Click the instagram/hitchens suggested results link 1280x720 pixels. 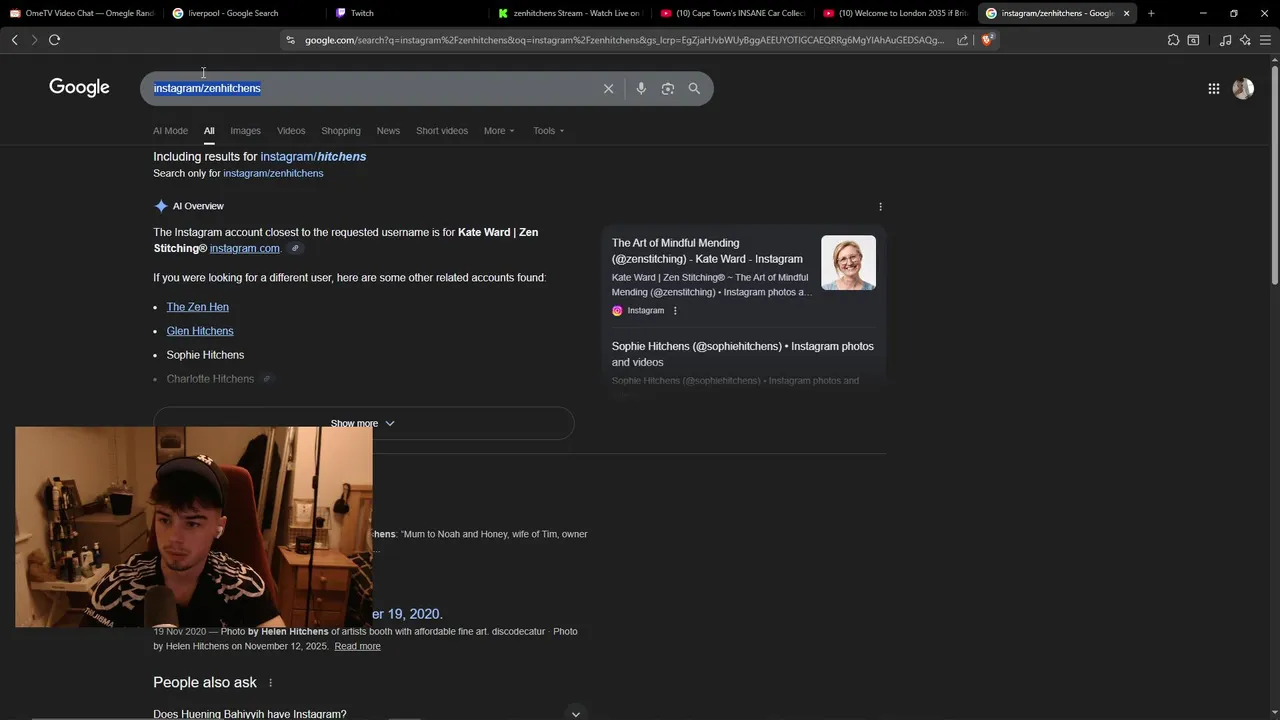click(313, 157)
